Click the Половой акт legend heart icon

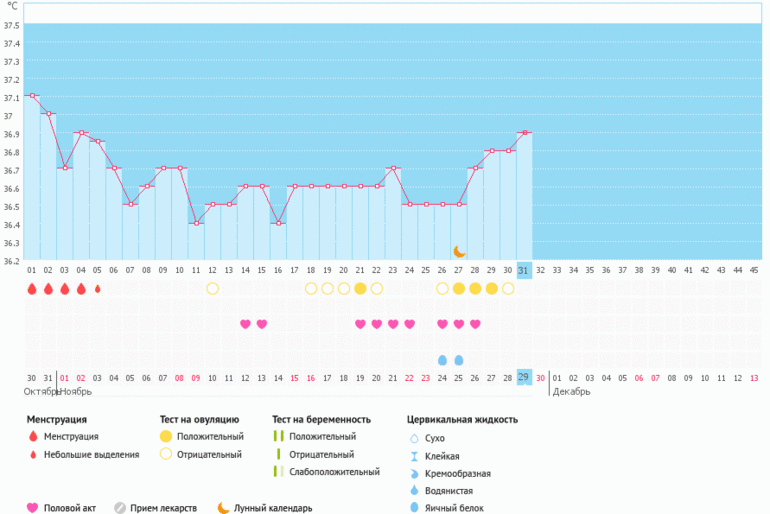coord(32,507)
